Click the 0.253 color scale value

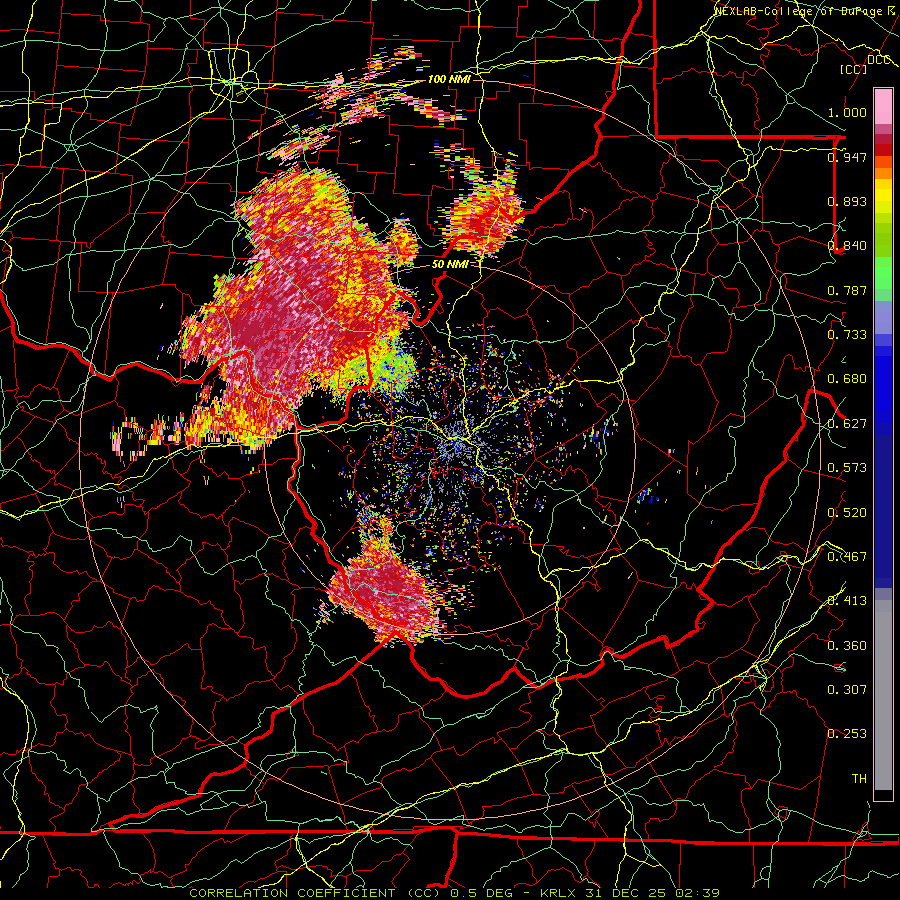[847, 734]
